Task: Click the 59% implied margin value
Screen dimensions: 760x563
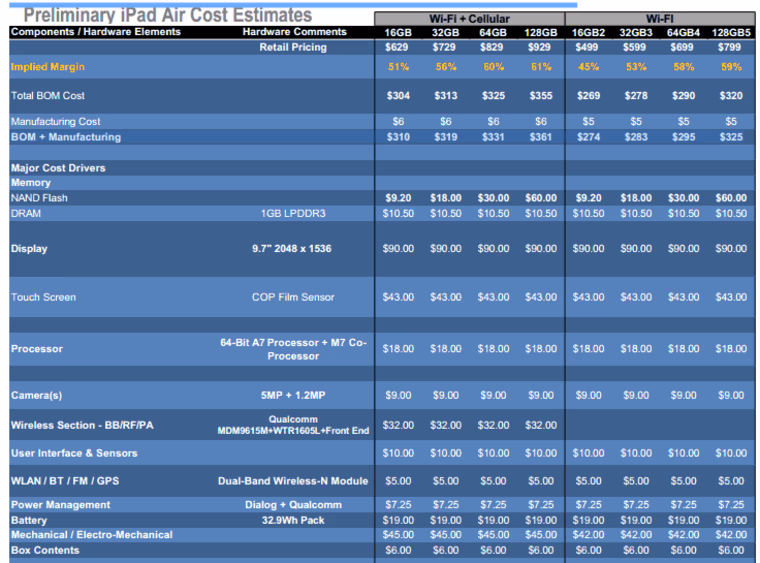Action: click(x=731, y=67)
